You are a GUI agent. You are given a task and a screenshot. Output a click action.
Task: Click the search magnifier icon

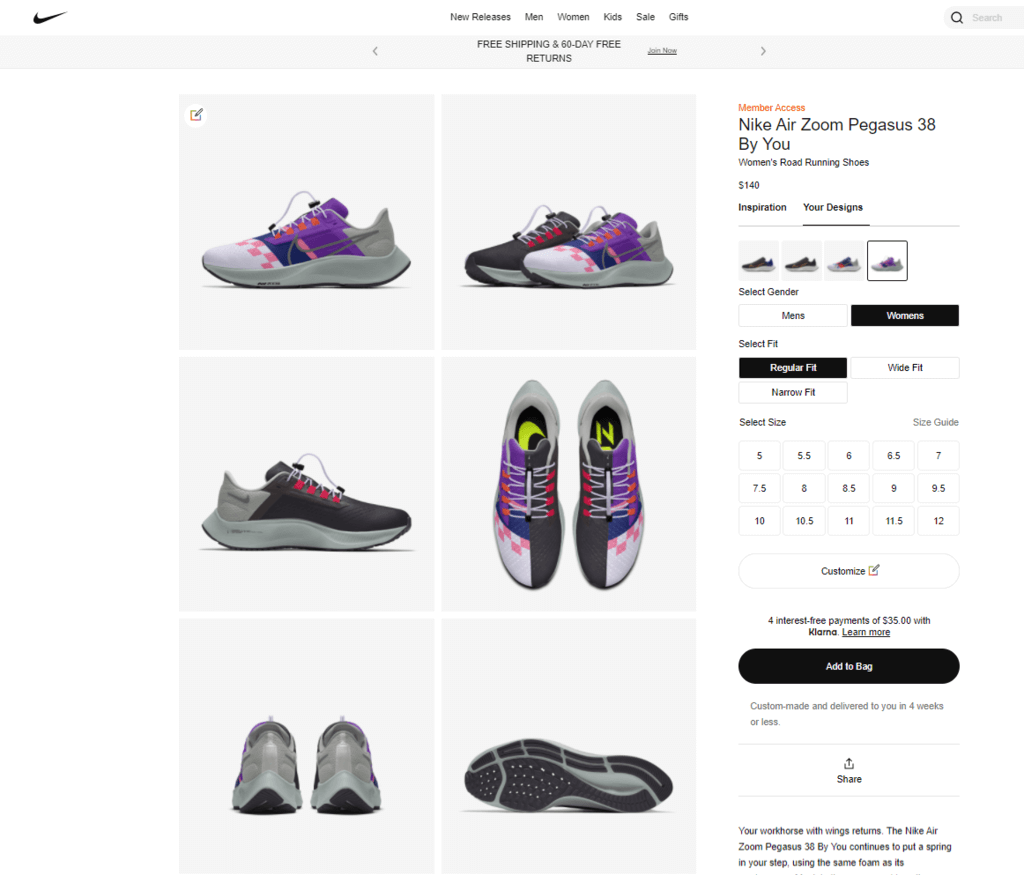tap(957, 17)
